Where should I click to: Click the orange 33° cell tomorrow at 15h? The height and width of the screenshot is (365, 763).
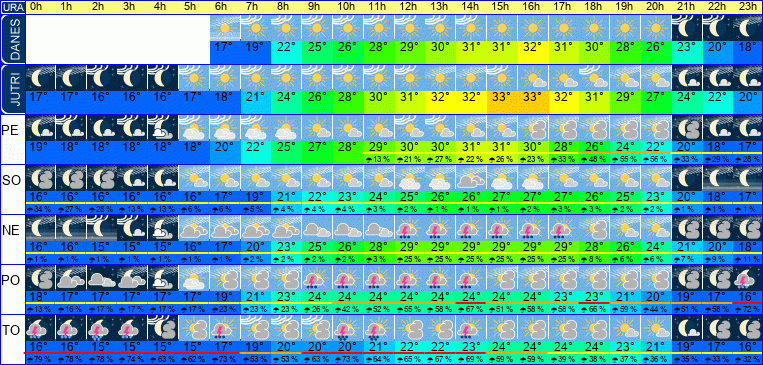[502, 97]
